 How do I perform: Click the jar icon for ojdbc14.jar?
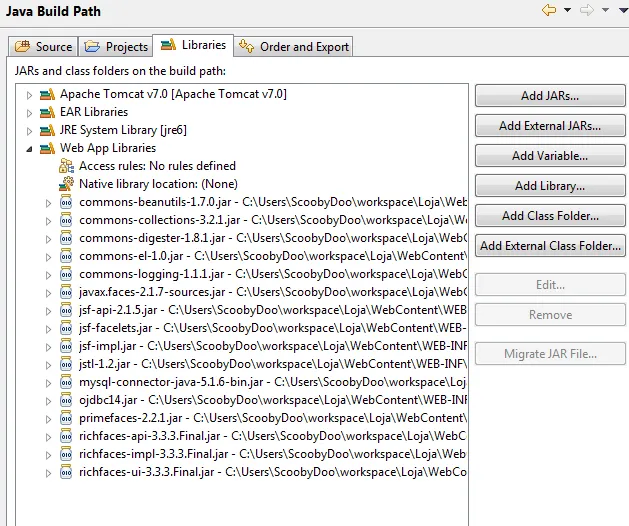[x=66, y=400]
